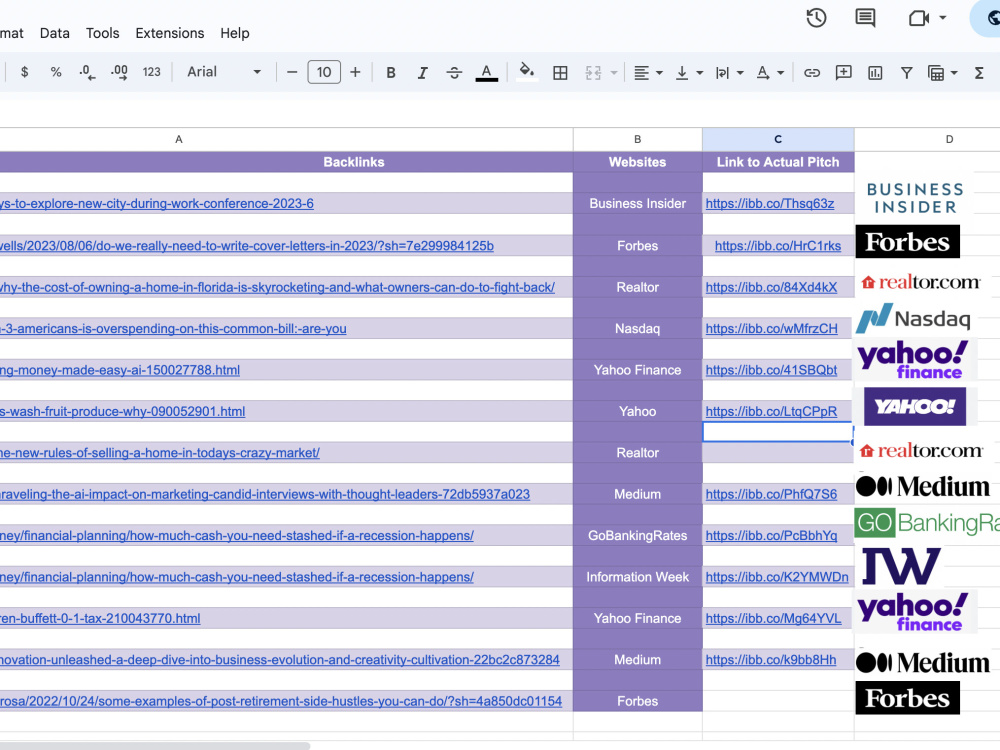Decrease decimal places icon
1000x750 pixels.
point(87,72)
